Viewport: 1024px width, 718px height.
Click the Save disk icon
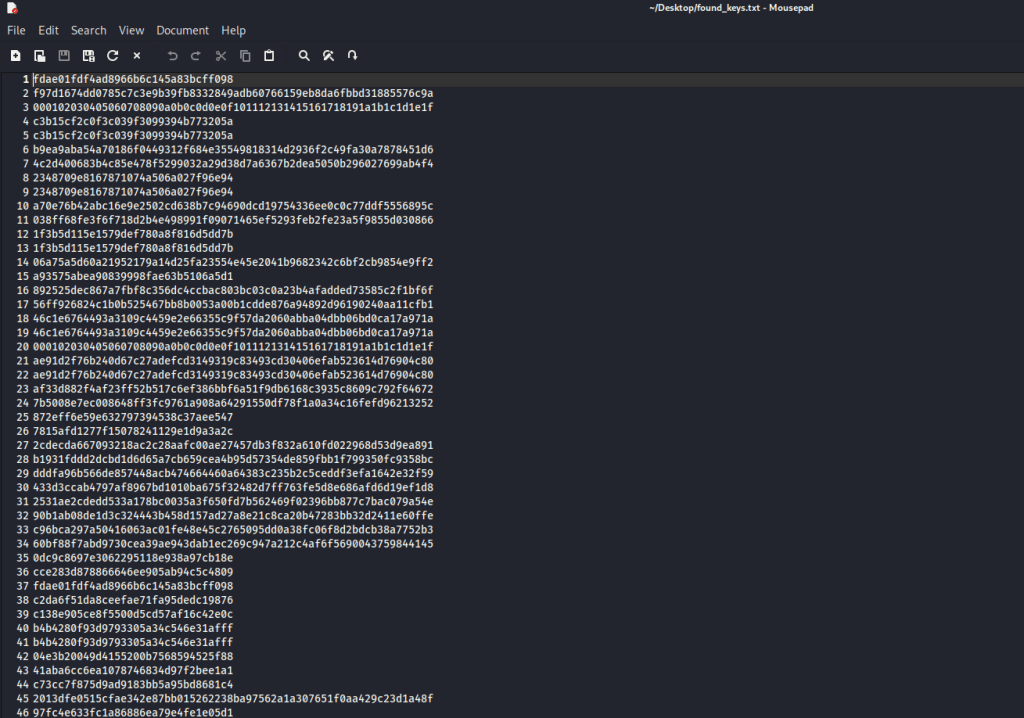click(x=64, y=55)
